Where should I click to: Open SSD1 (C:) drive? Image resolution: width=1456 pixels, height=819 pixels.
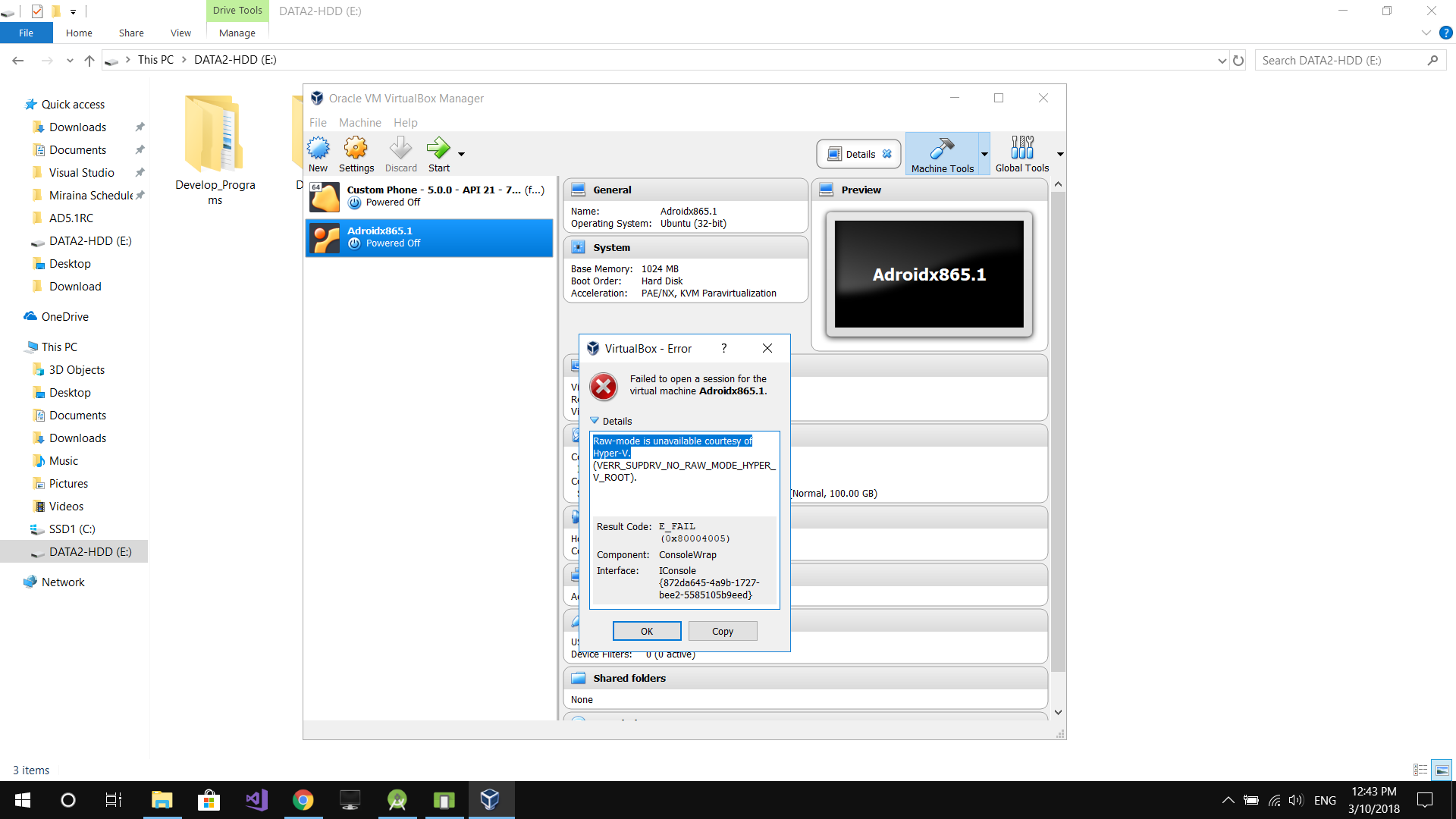72,529
